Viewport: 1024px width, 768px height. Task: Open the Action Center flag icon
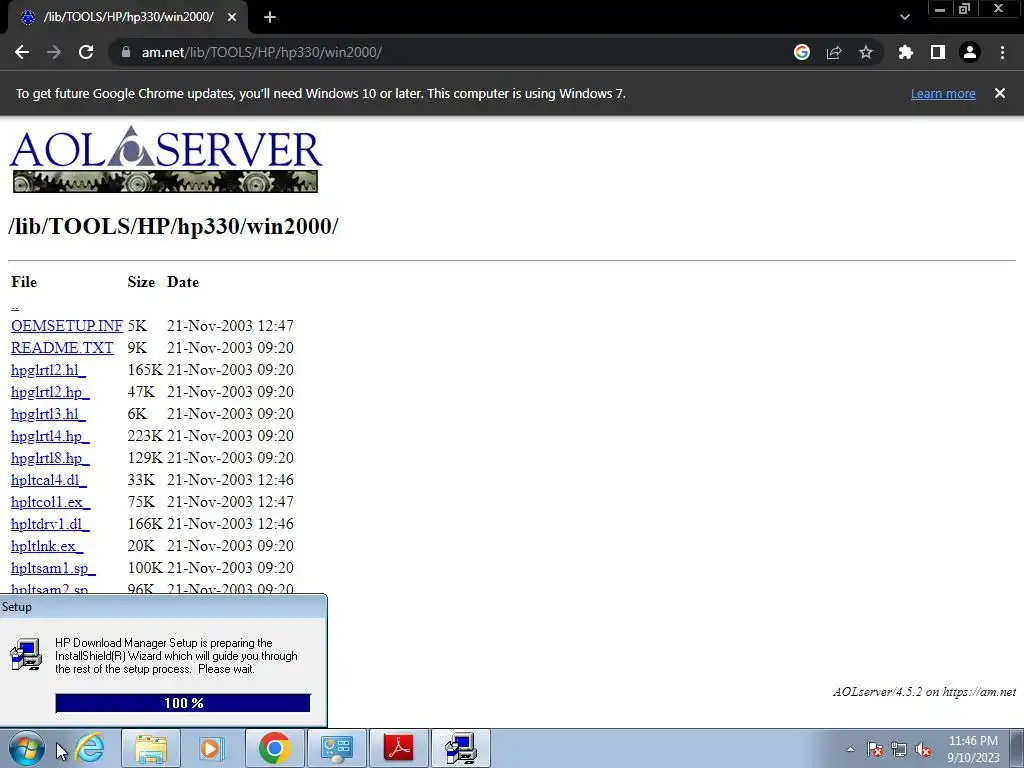point(875,749)
